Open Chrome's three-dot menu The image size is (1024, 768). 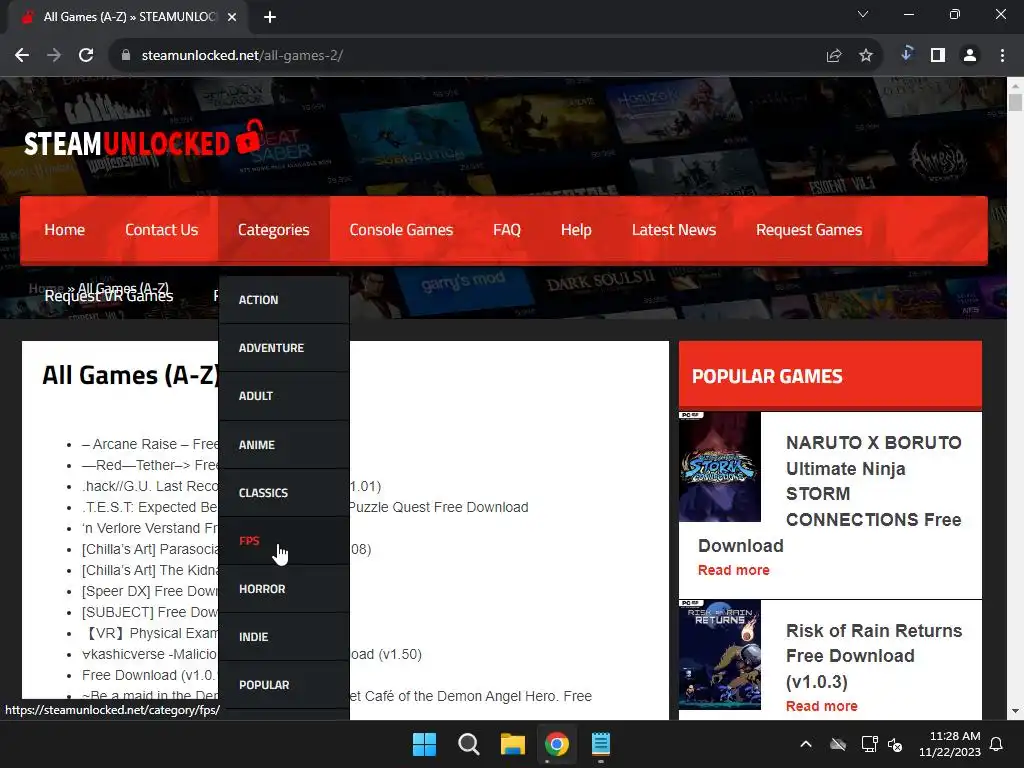coord(1002,56)
